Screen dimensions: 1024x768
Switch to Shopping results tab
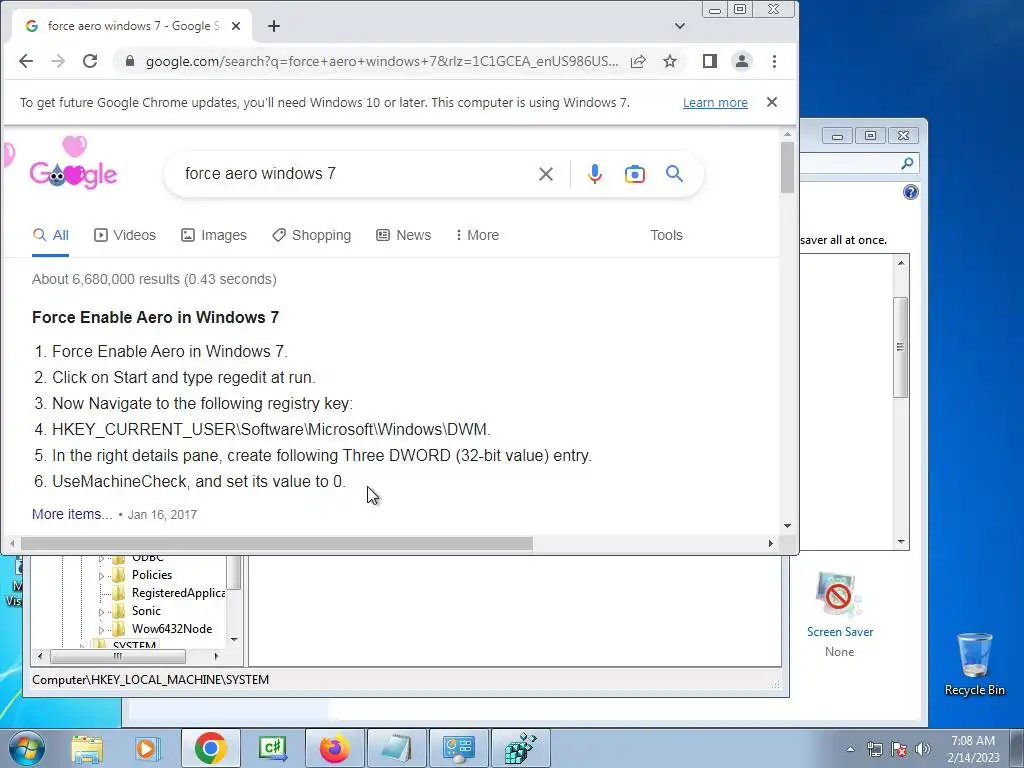[312, 235]
